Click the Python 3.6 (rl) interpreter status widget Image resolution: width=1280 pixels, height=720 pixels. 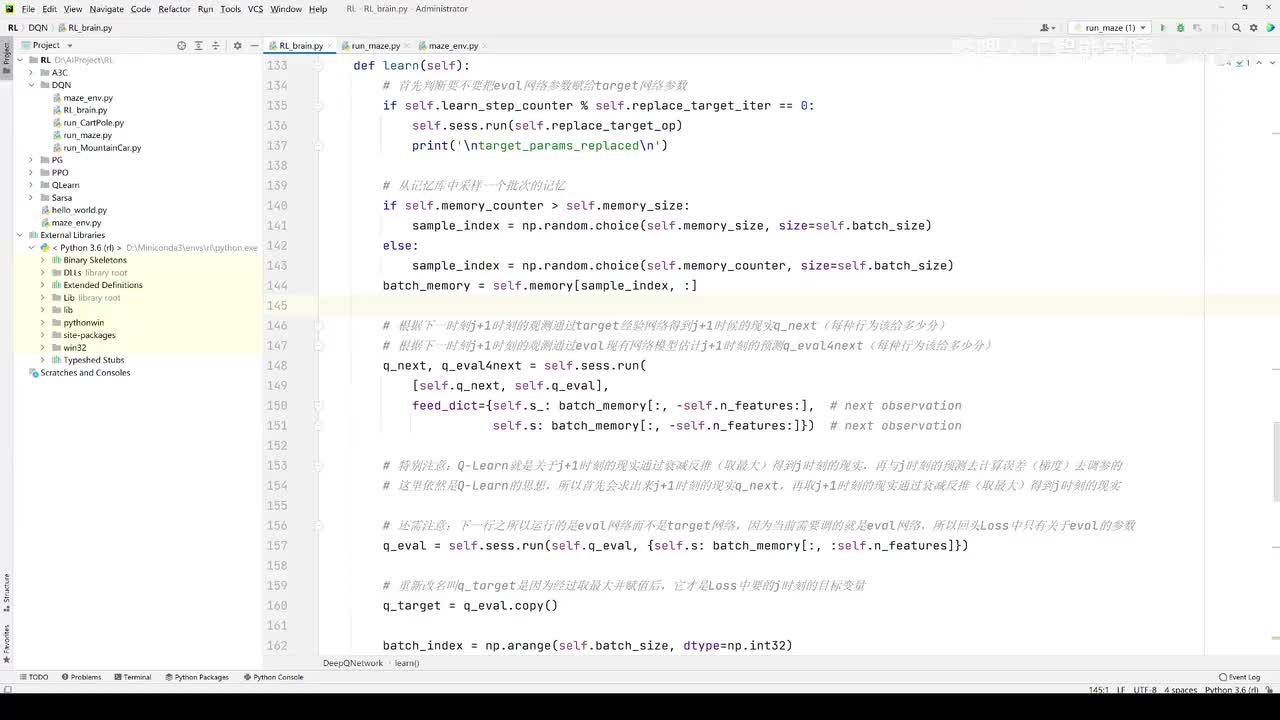tap(1232, 690)
